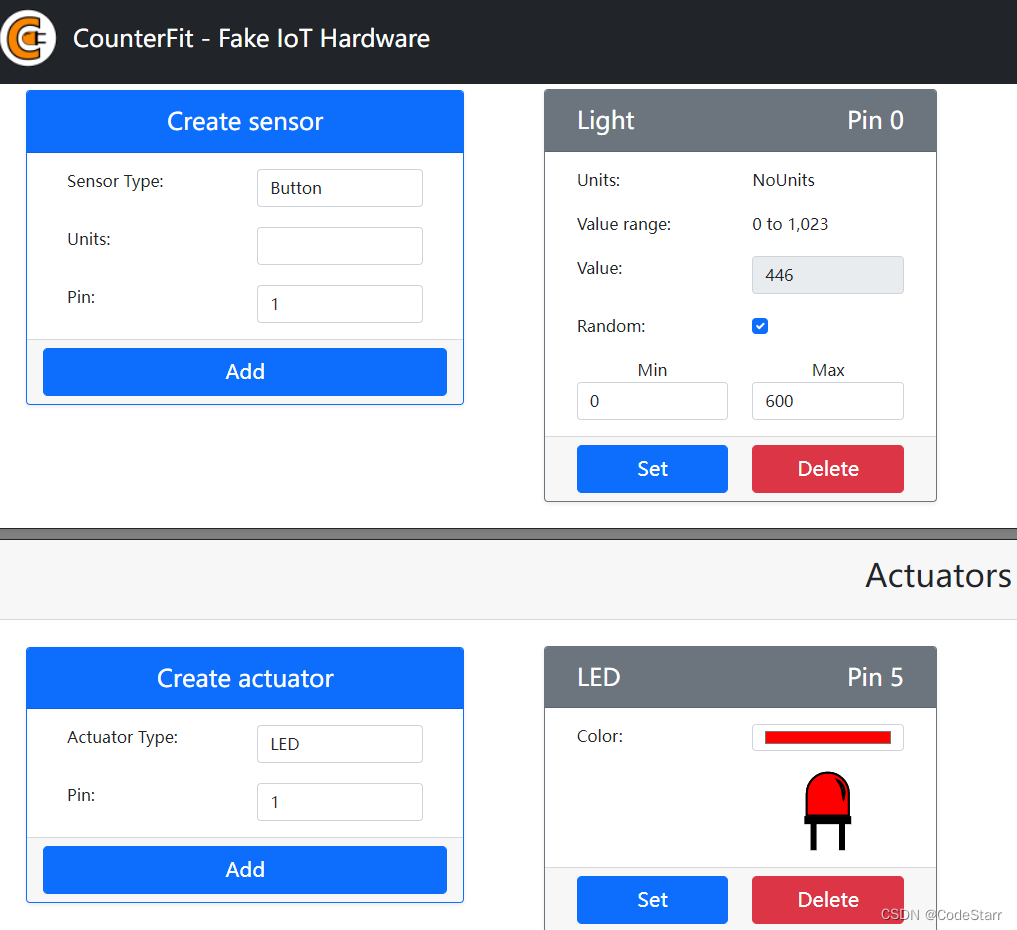Click the '0 to 1,023' value range text
This screenshot has width=1017, height=930.
[x=790, y=224]
